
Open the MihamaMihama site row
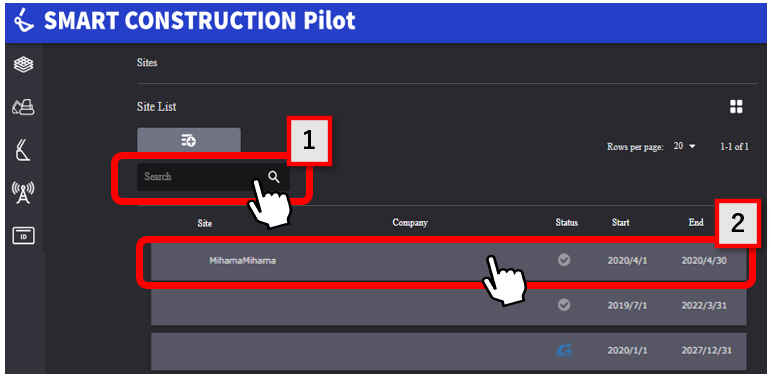pos(448,261)
